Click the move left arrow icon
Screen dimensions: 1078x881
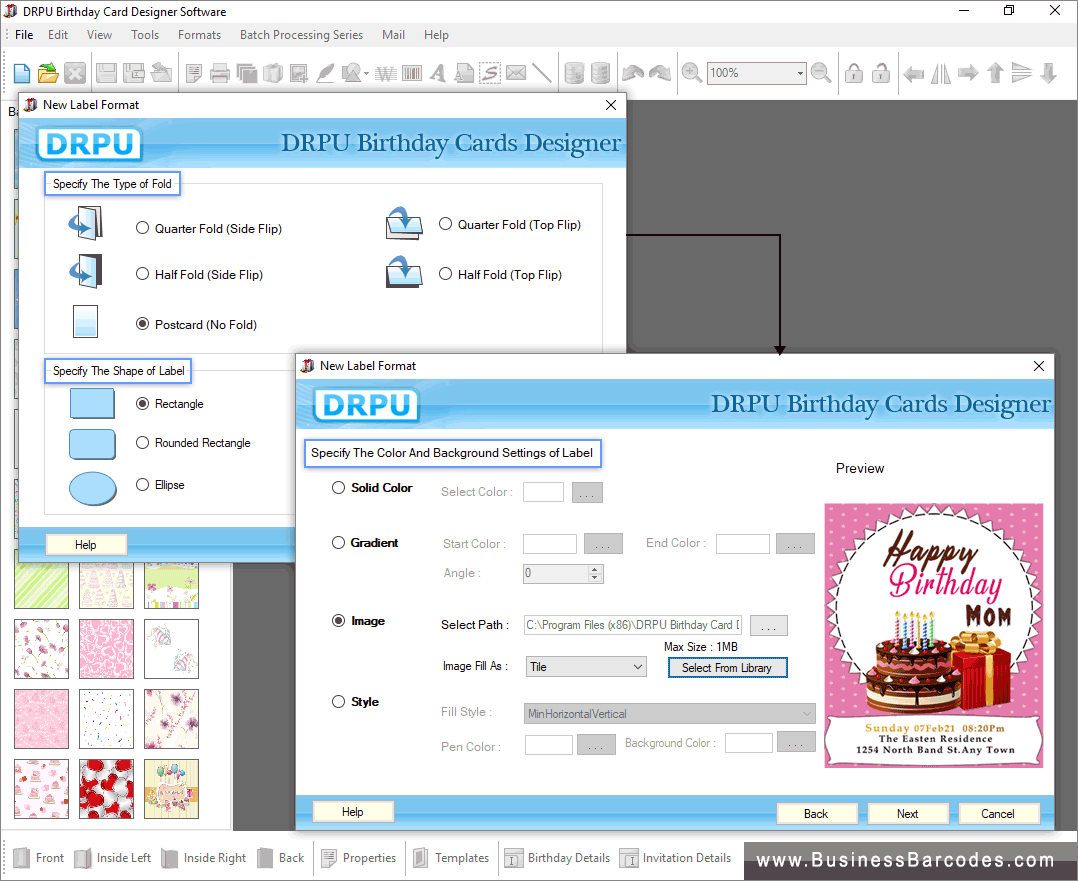point(913,73)
